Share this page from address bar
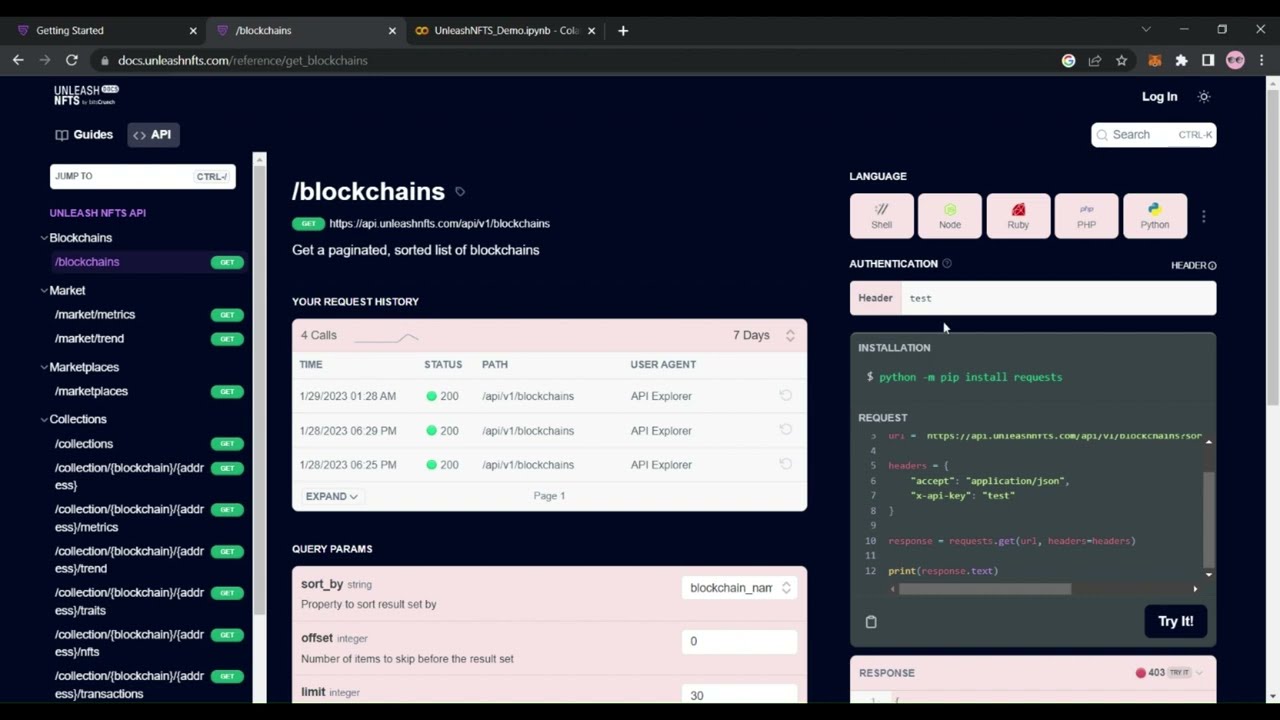Screen dimensions: 1280x720 (1095, 61)
